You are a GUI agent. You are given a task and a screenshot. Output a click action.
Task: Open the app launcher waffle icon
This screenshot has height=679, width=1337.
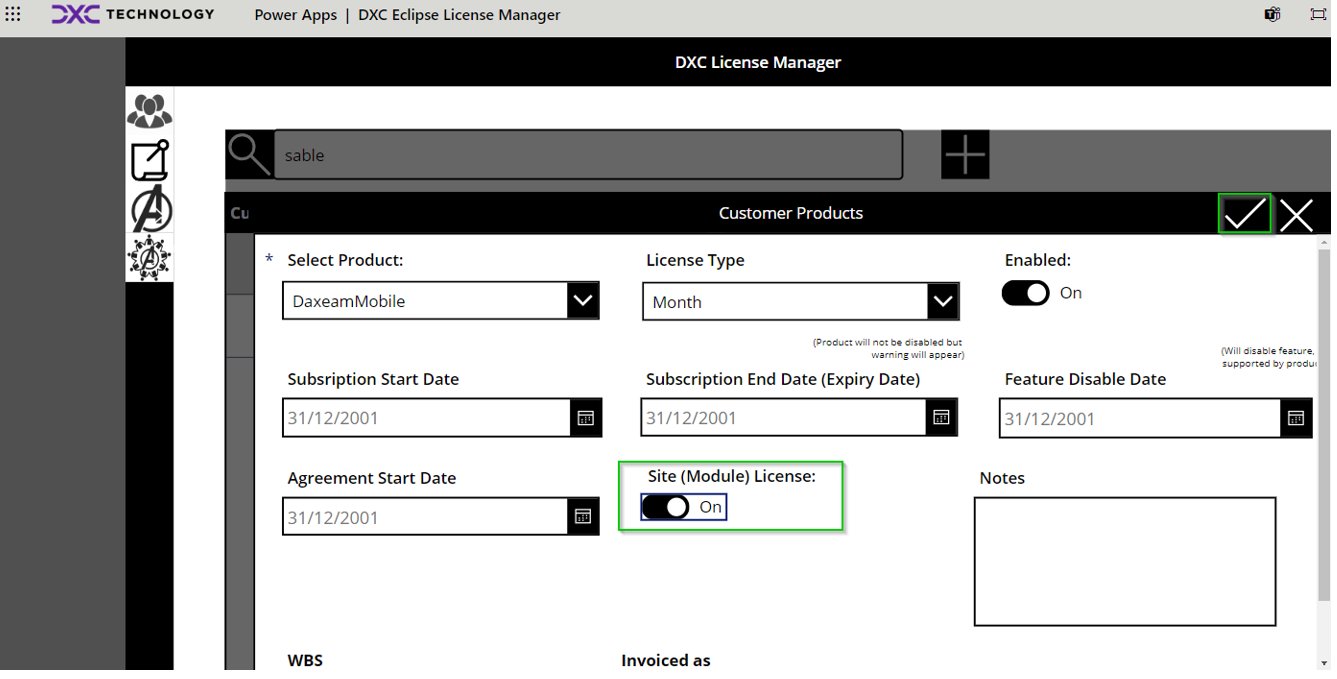[13, 15]
